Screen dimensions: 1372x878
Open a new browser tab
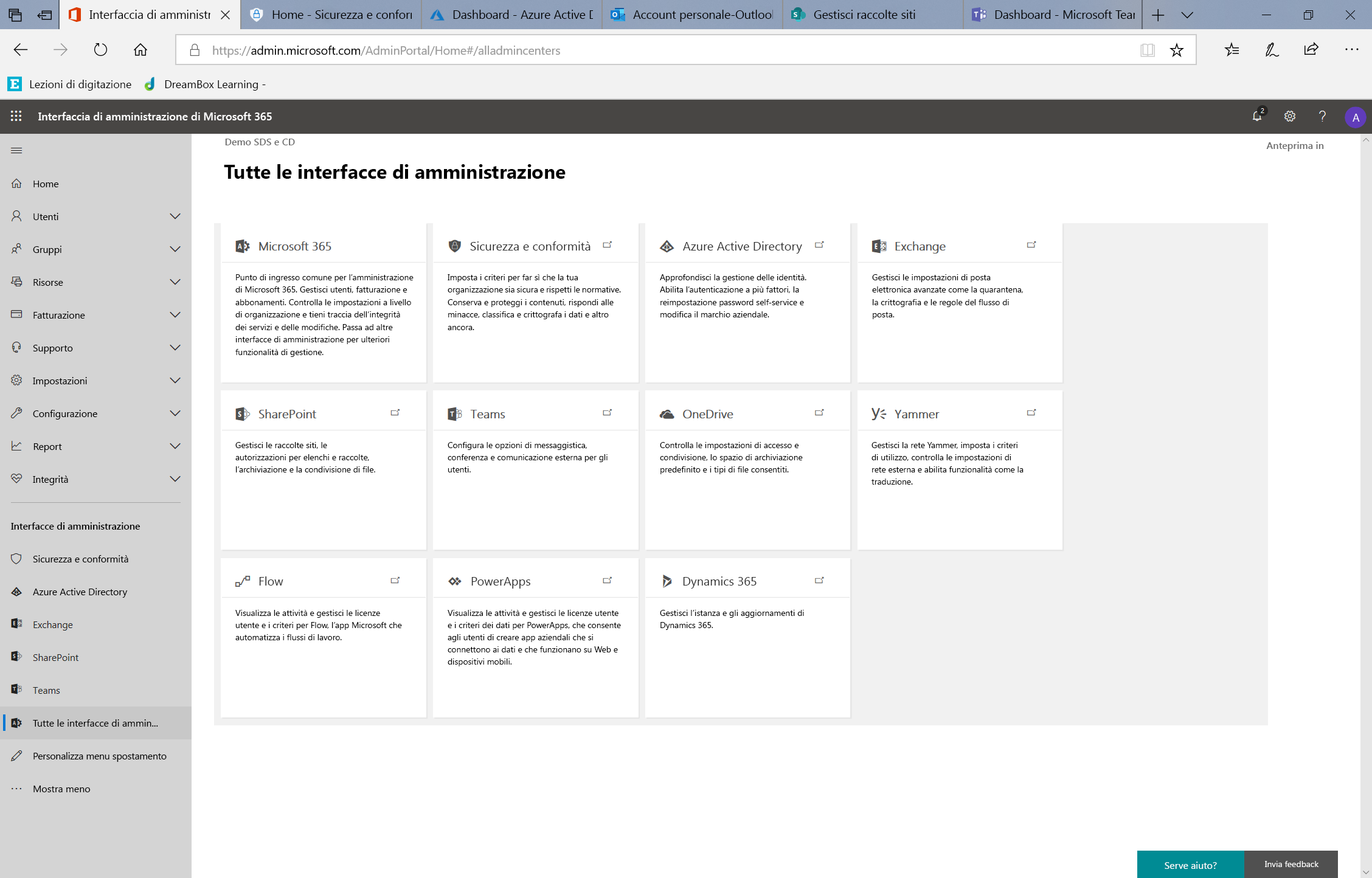[1158, 15]
